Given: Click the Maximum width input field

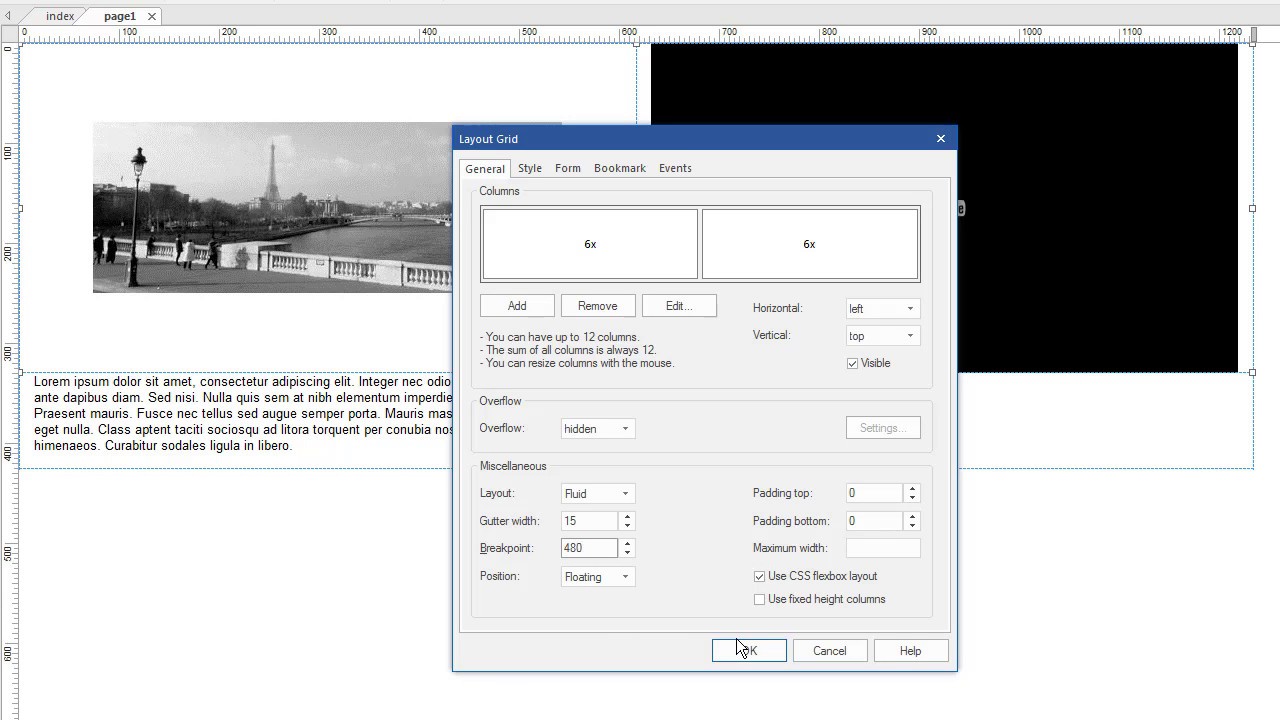Looking at the screenshot, I should pos(883,548).
